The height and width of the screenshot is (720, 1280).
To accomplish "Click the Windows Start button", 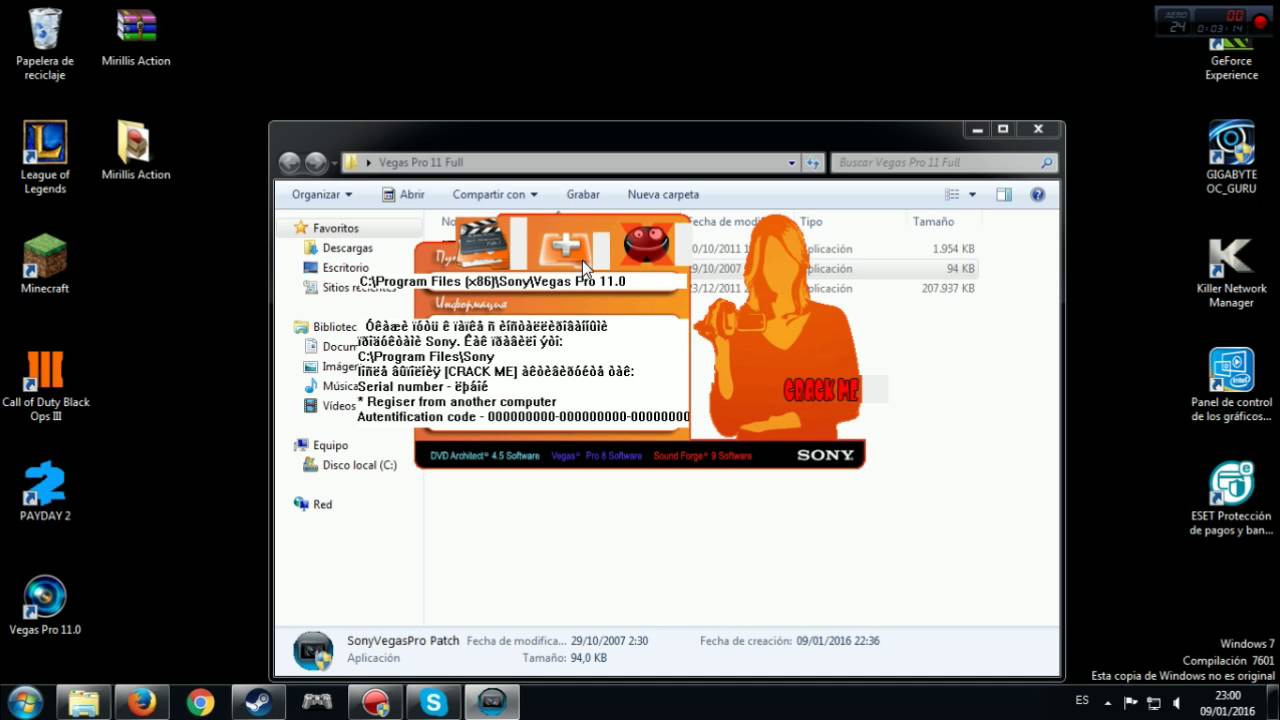I will click(x=25, y=702).
